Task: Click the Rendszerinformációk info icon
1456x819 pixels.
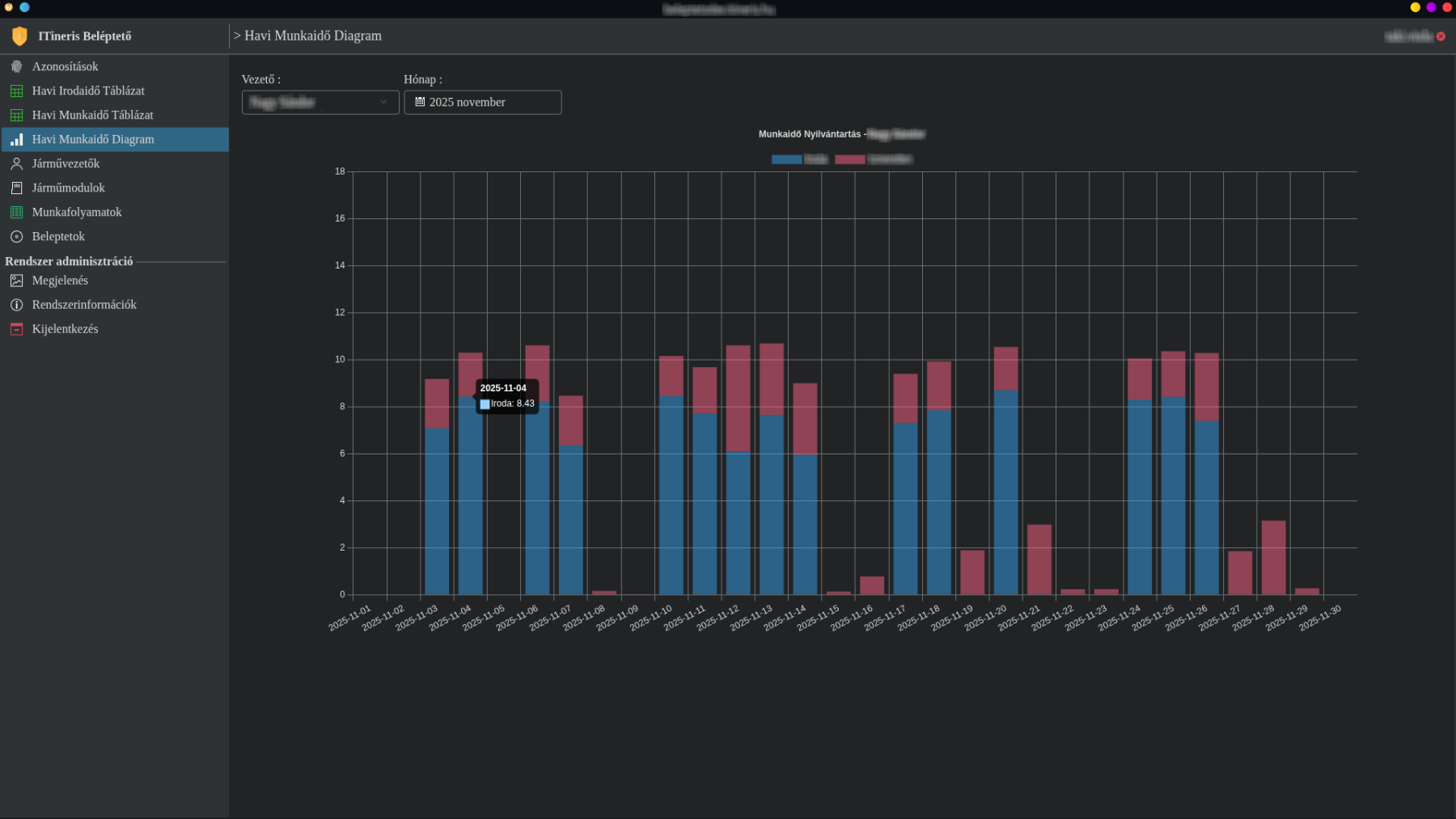Action: pos(16,305)
